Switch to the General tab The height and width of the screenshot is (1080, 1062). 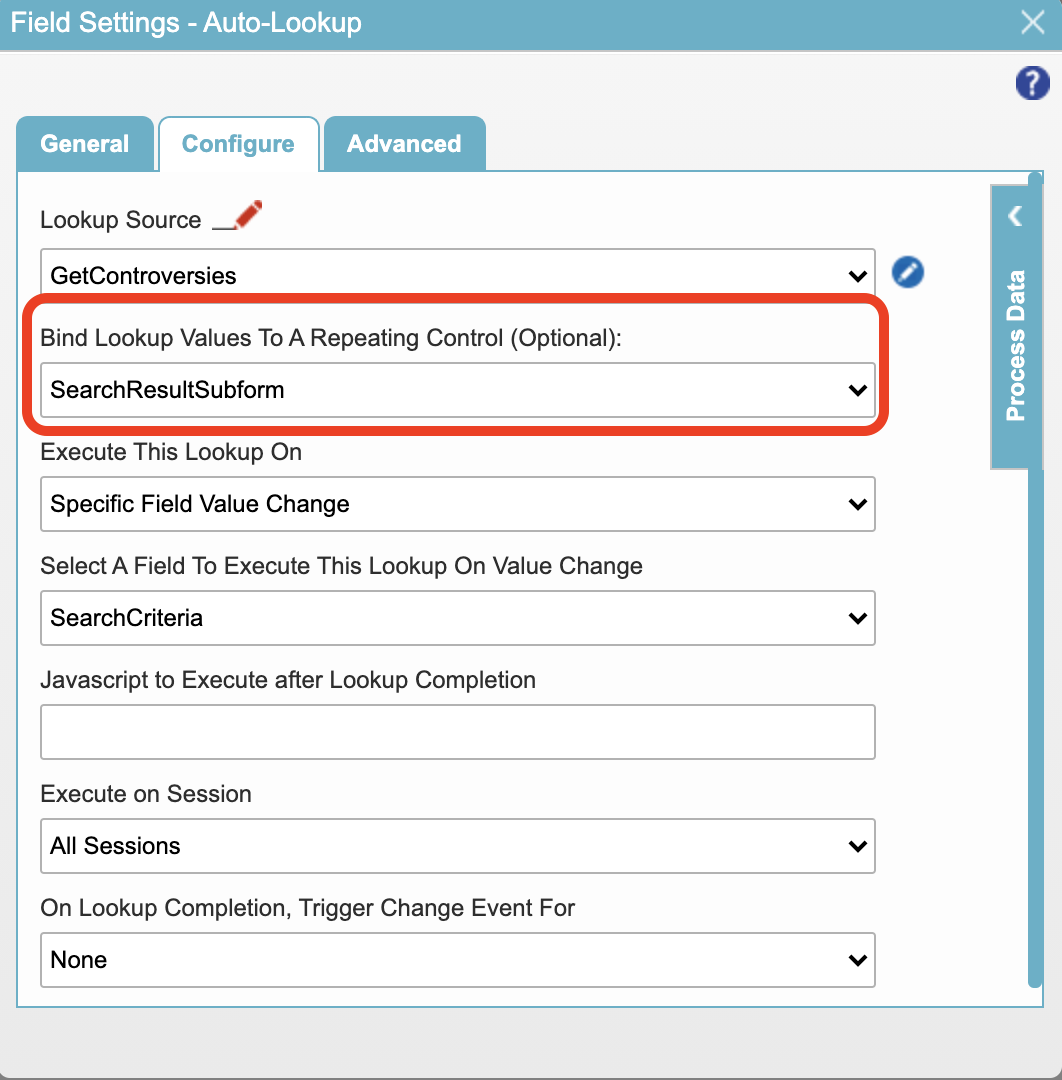(x=85, y=144)
